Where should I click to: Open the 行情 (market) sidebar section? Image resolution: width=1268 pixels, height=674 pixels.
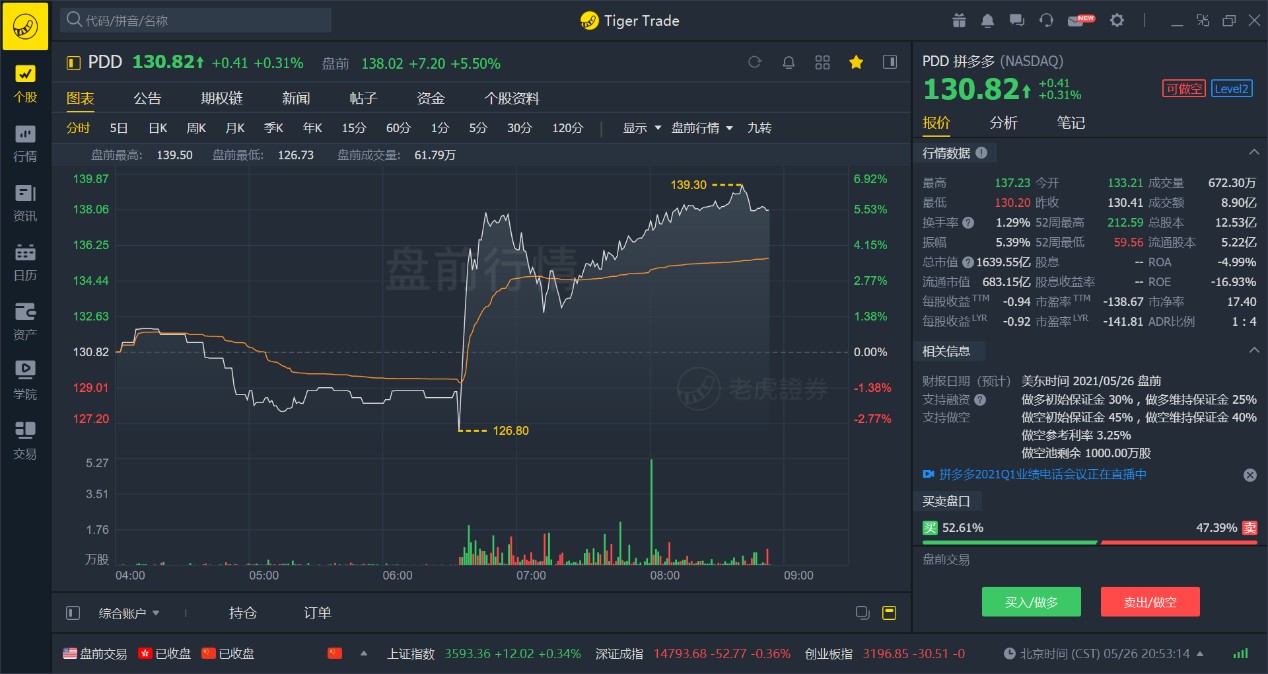(x=25, y=143)
